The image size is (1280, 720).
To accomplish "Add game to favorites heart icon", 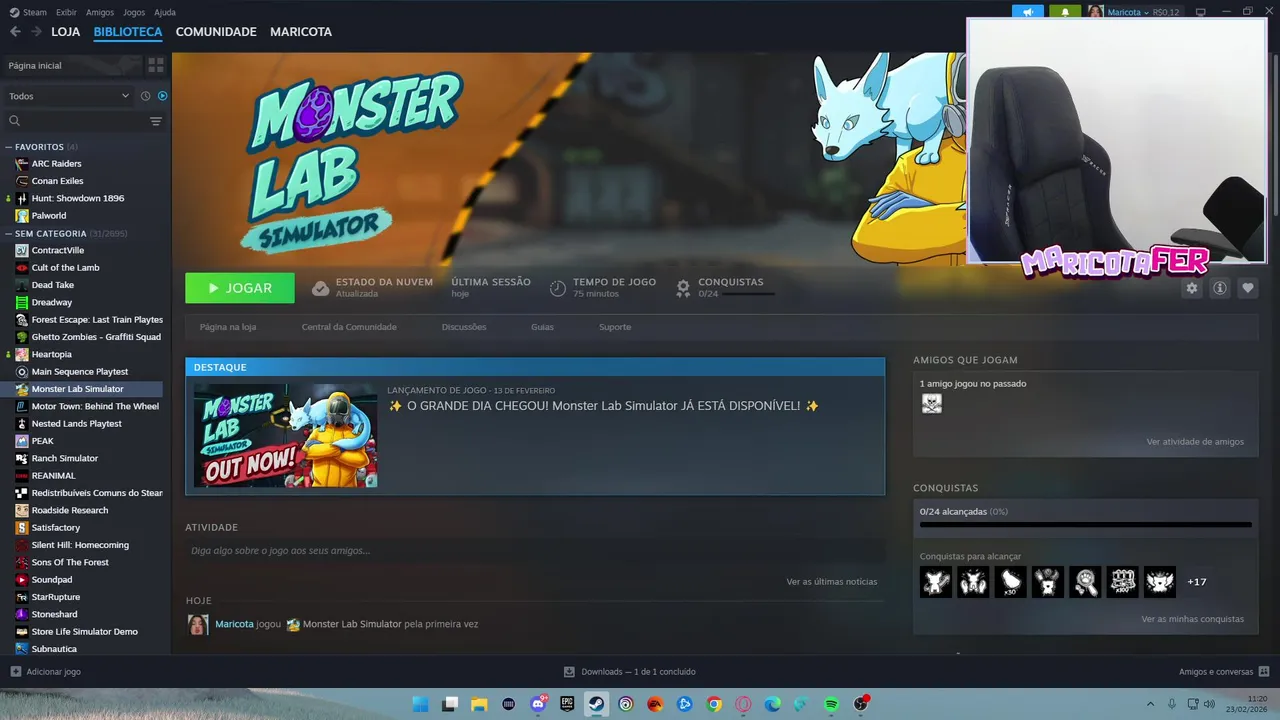I will 1248,288.
